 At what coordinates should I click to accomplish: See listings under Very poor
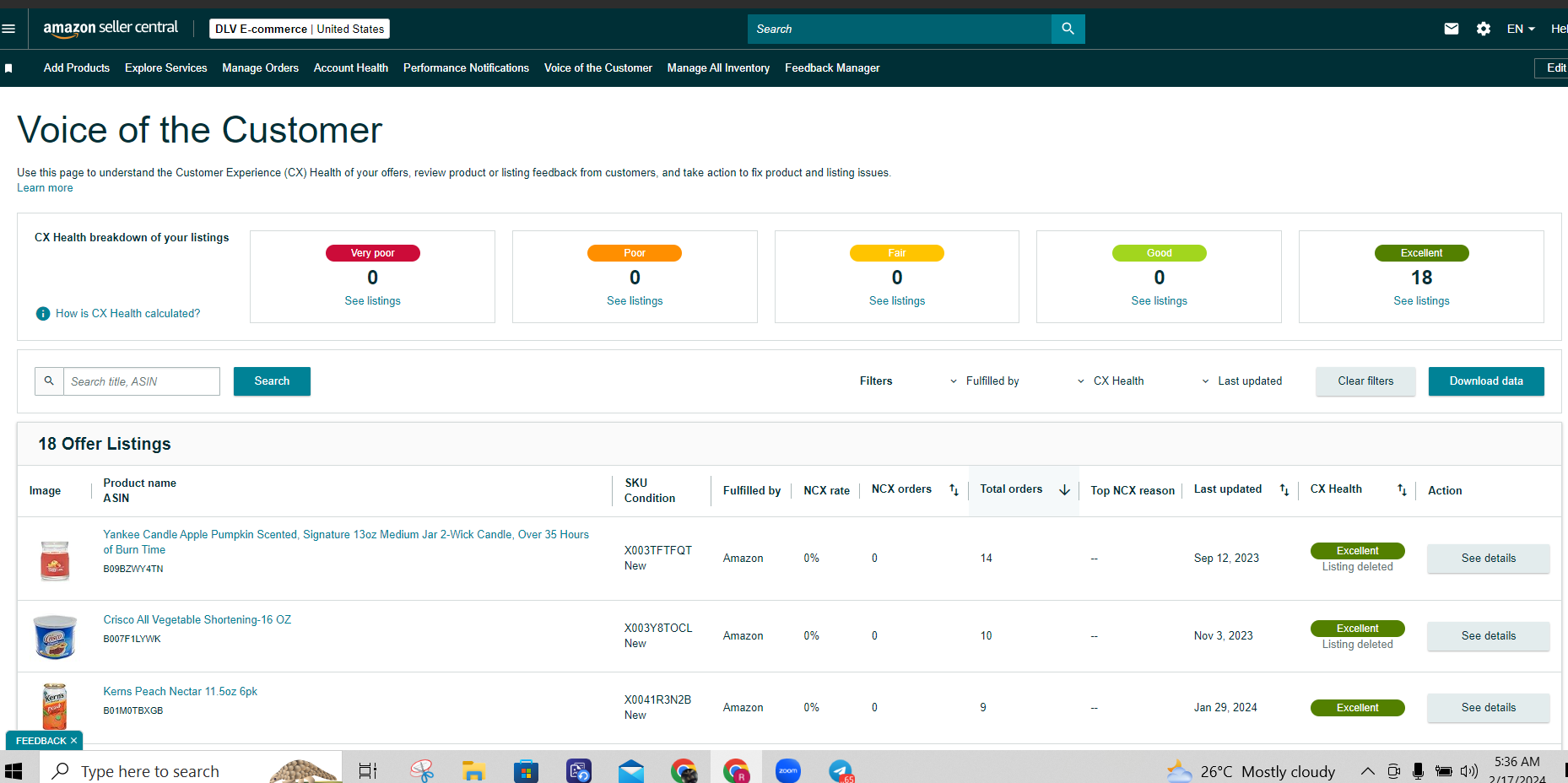372,301
